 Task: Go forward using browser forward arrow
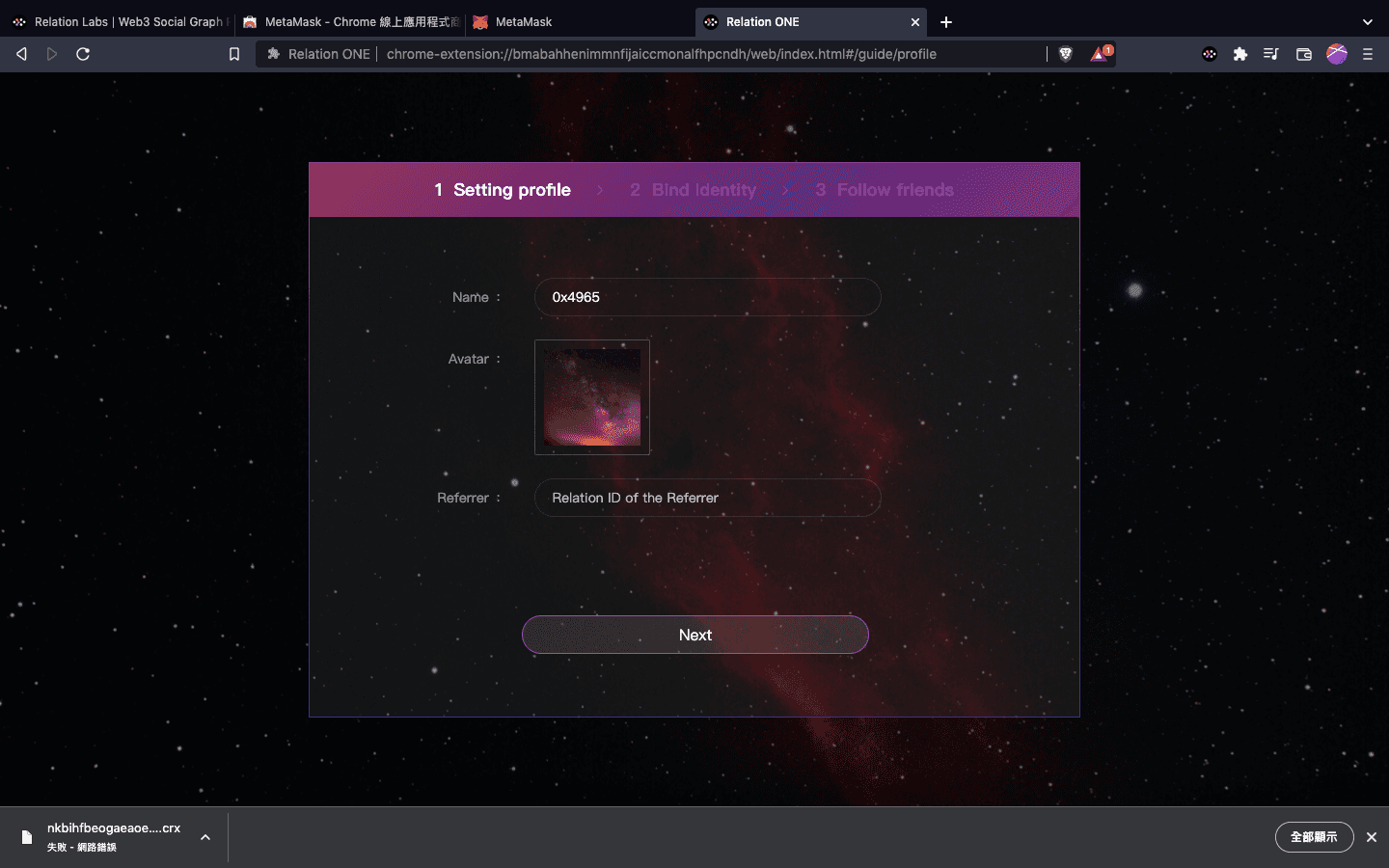pyautogui.click(x=52, y=54)
